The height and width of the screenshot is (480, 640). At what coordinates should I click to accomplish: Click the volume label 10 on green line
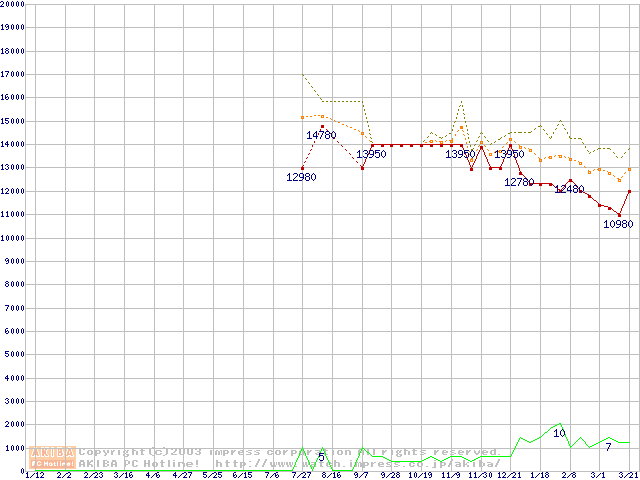[559, 433]
